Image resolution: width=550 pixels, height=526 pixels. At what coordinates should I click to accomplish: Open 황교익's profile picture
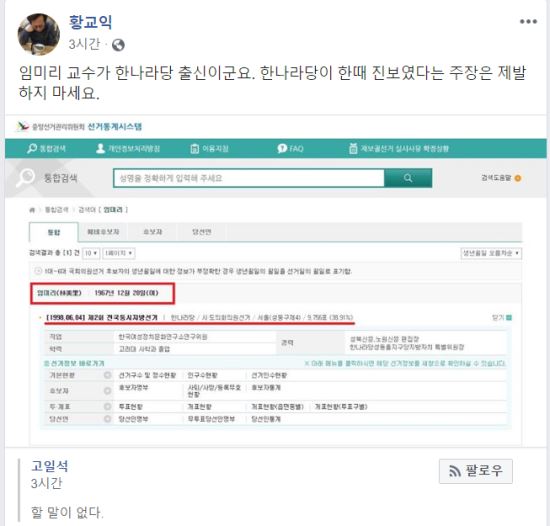click(x=39, y=34)
